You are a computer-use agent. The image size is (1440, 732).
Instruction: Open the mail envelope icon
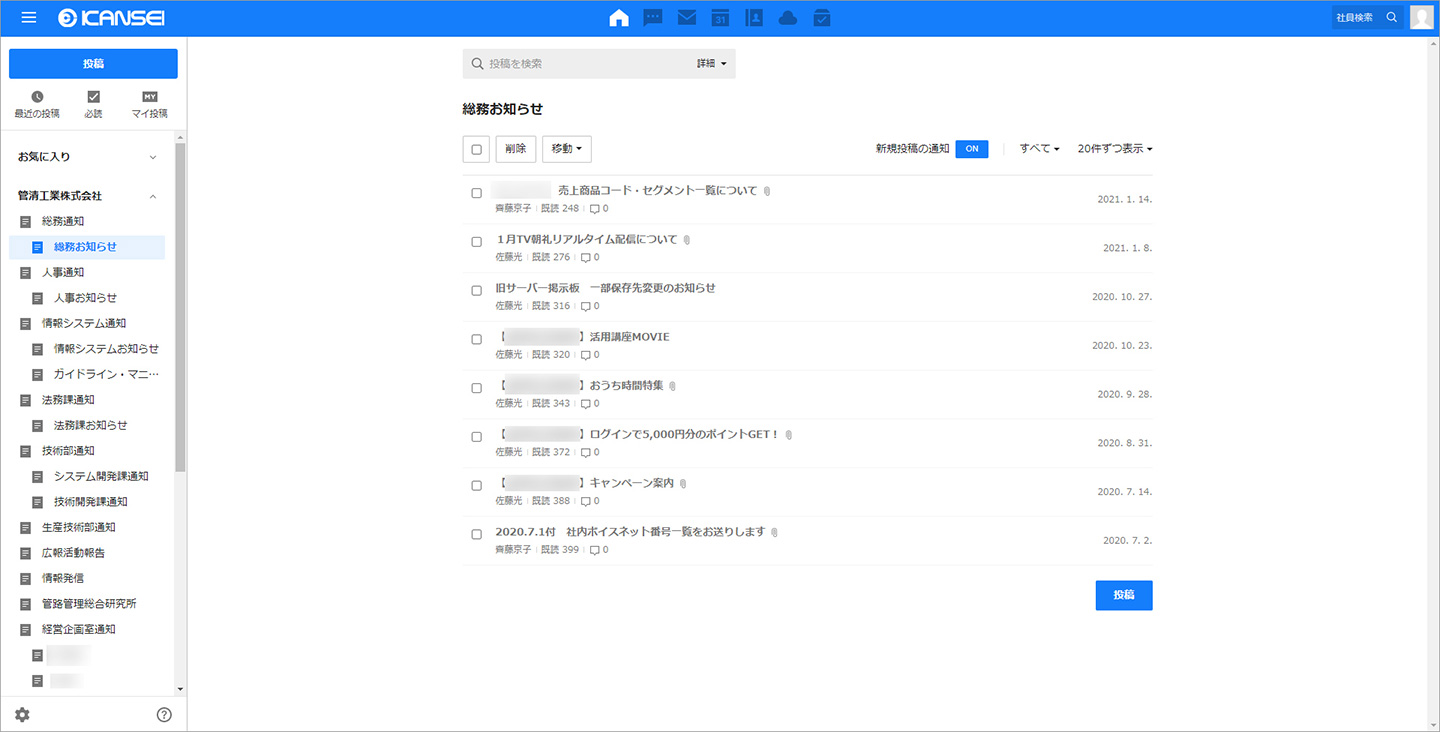(686, 18)
